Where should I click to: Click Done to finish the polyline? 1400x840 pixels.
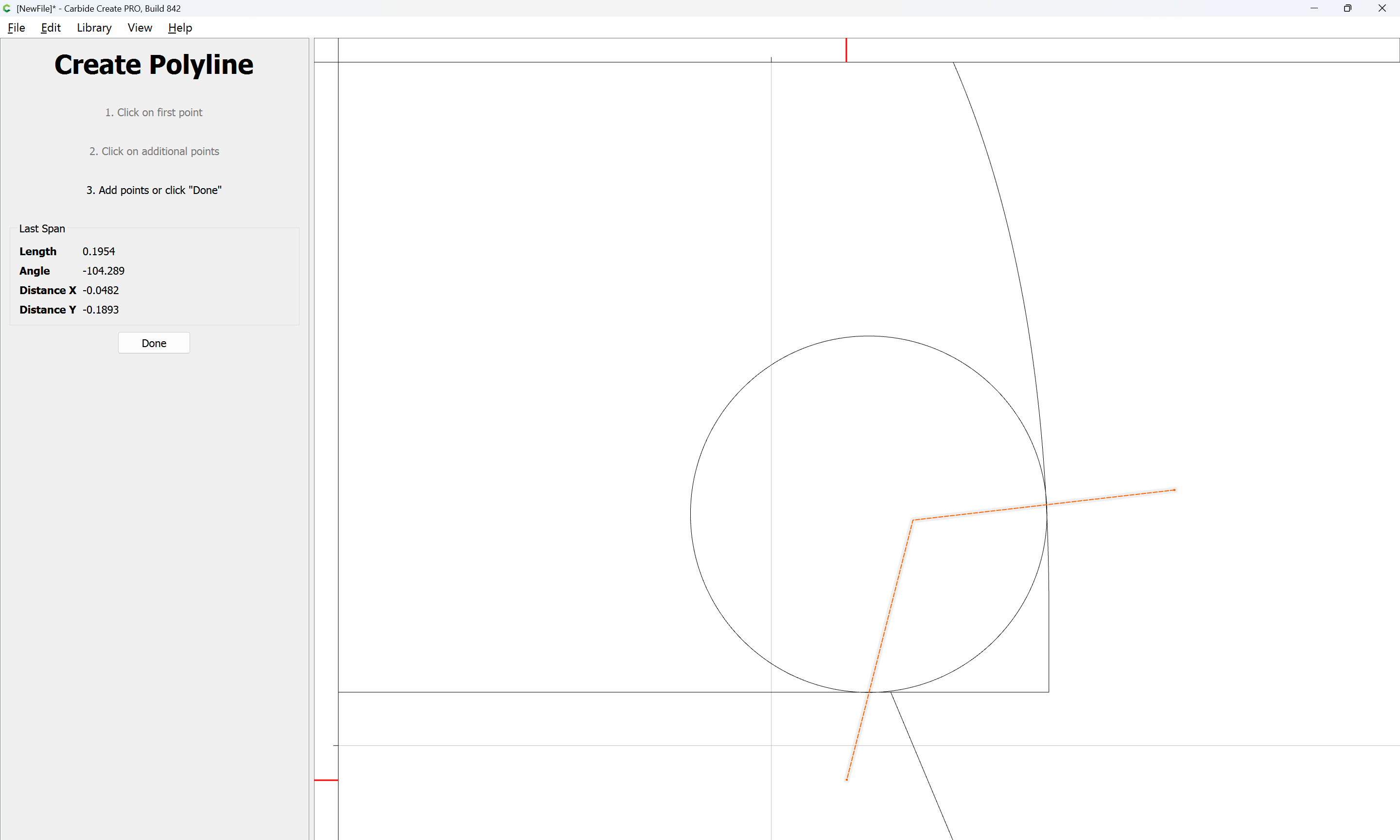click(154, 343)
